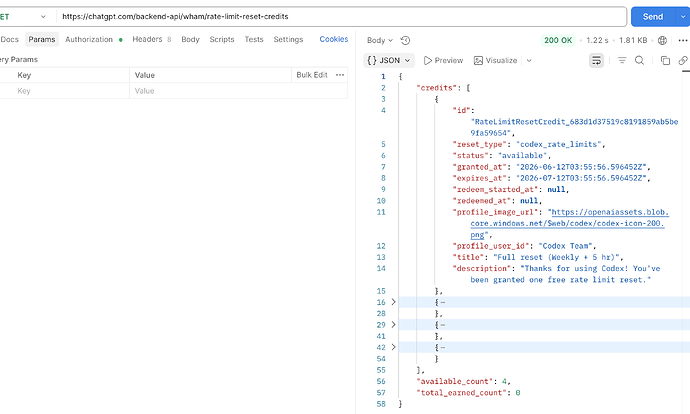The width and height of the screenshot is (690, 414).
Task: Search within the response body
Action: [x=639, y=60]
